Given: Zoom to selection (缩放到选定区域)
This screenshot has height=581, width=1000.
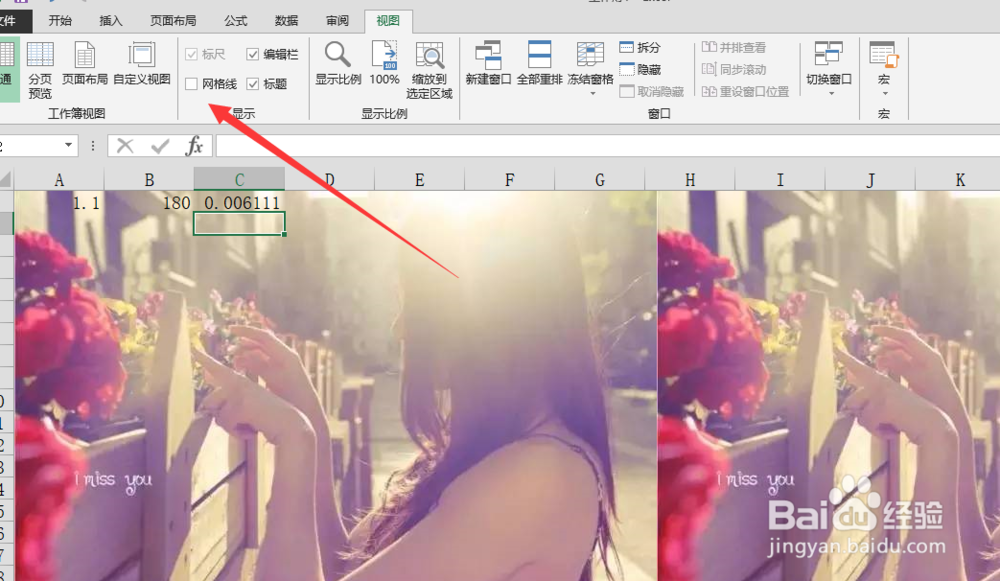Looking at the screenshot, I should pos(429,69).
